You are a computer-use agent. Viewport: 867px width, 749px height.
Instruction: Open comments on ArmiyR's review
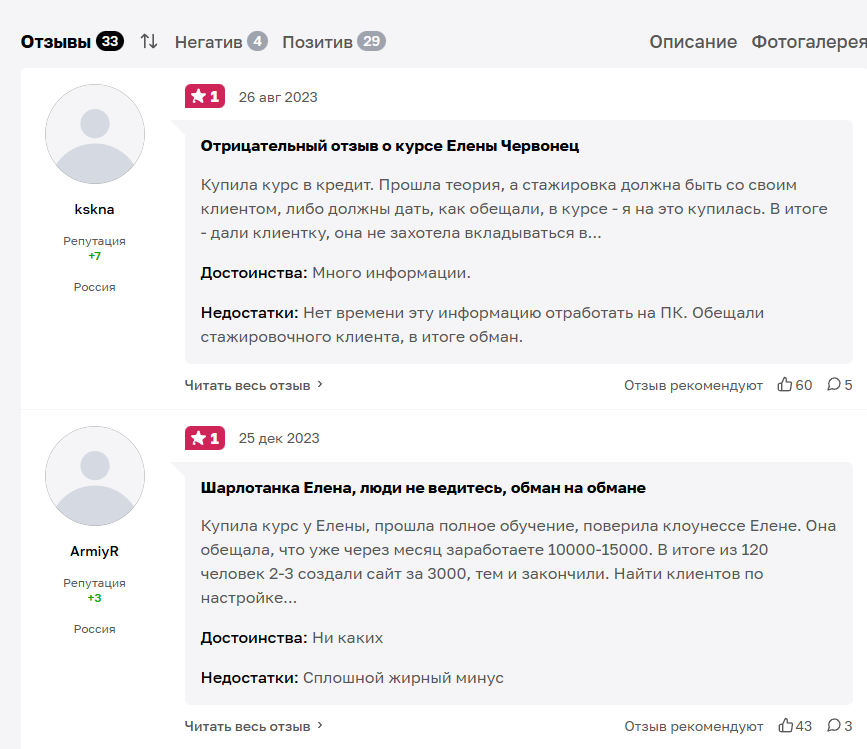(x=834, y=726)
